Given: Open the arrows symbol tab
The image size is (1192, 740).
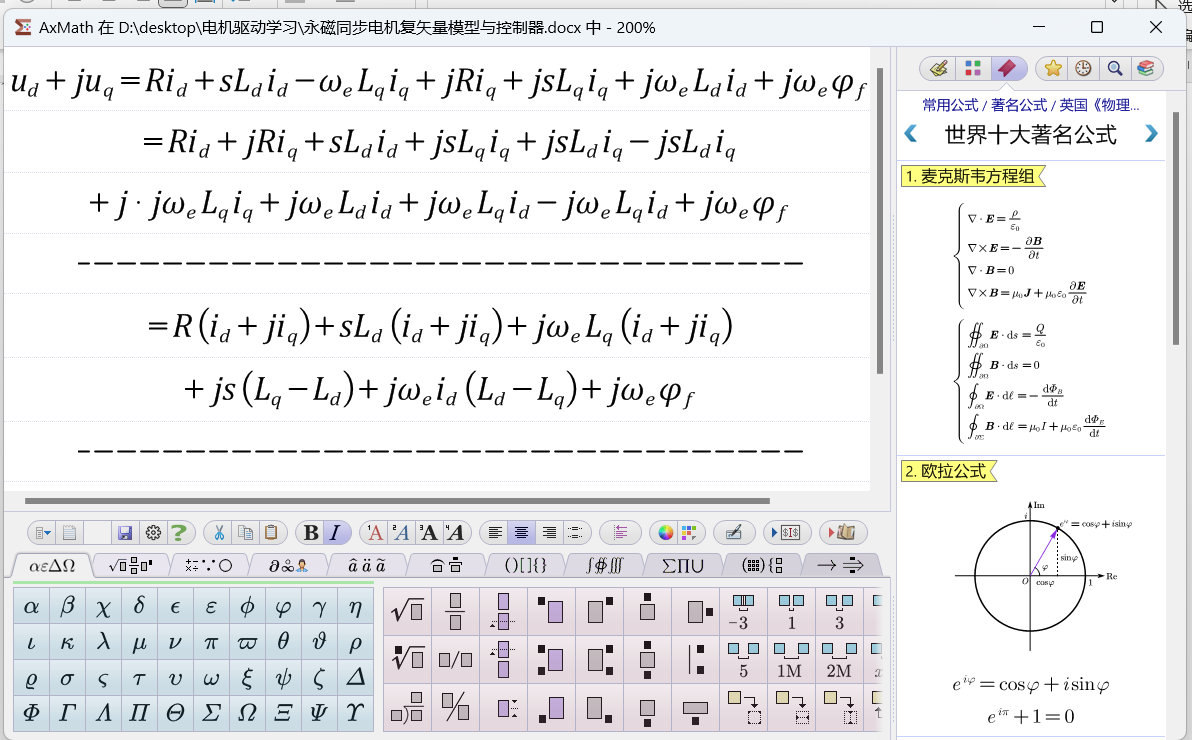Looking at the screenshot, I should coord(840,566).
